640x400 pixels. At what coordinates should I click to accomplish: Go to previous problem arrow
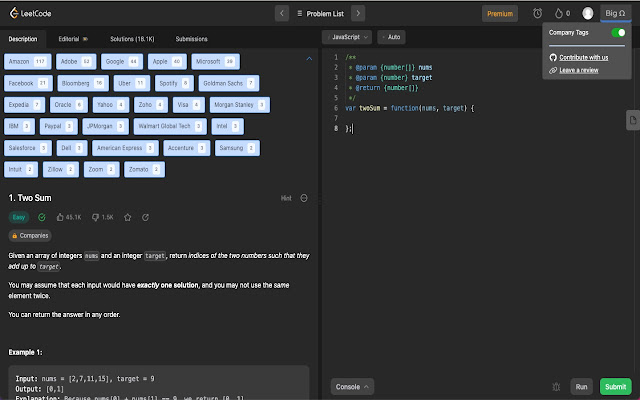(x=282, y=13)
